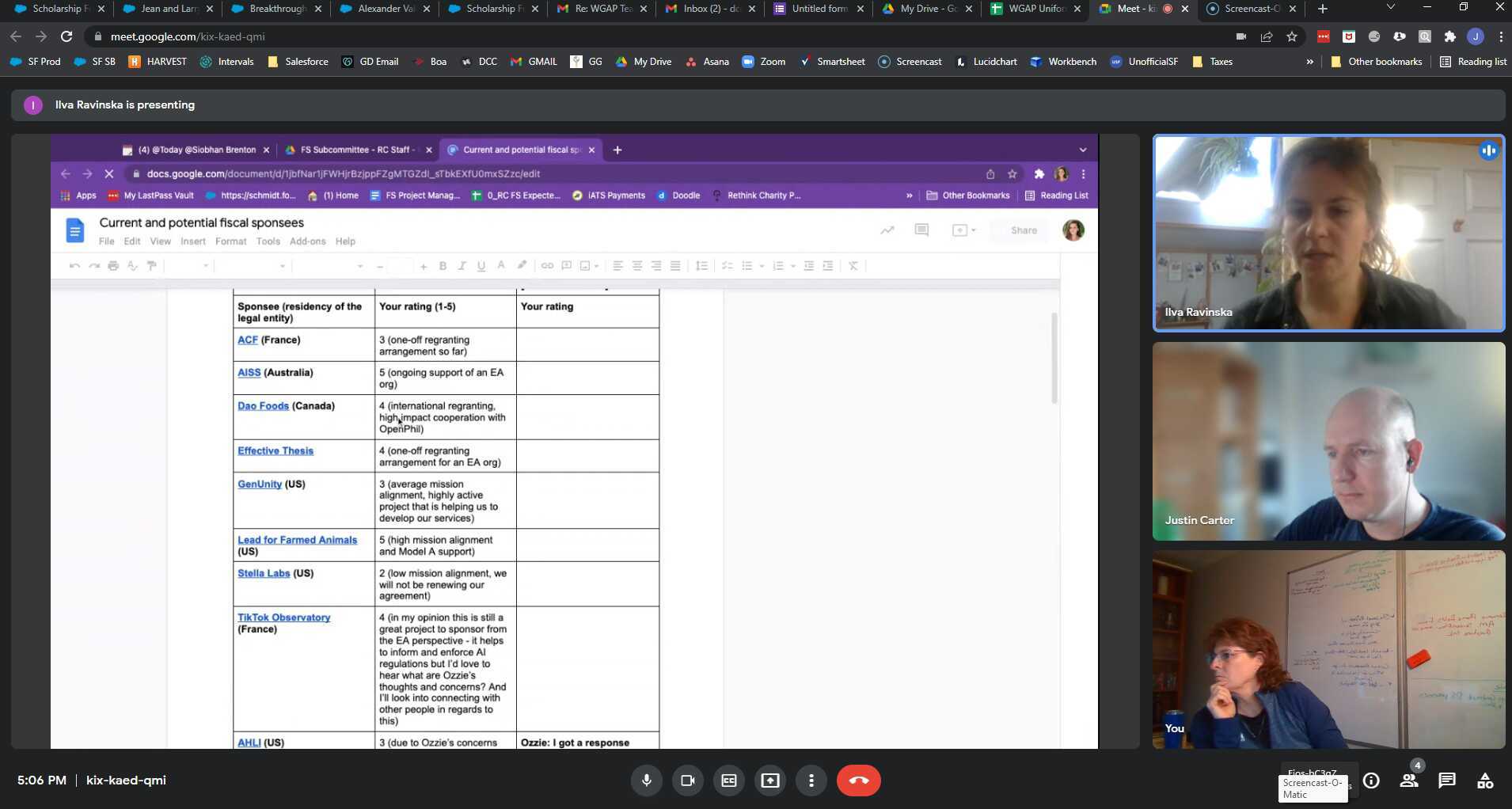
Task: Click the present now icon
Action: 769,781
